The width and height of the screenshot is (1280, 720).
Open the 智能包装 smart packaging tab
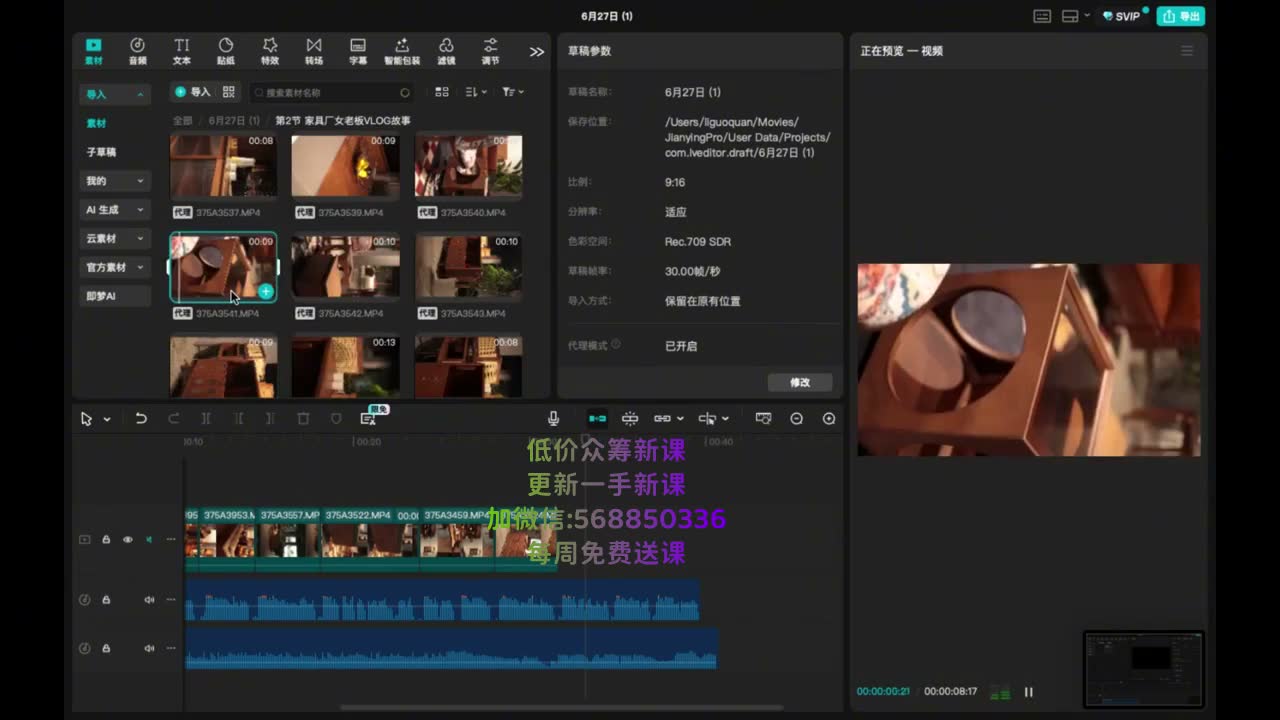pos(402,51)
